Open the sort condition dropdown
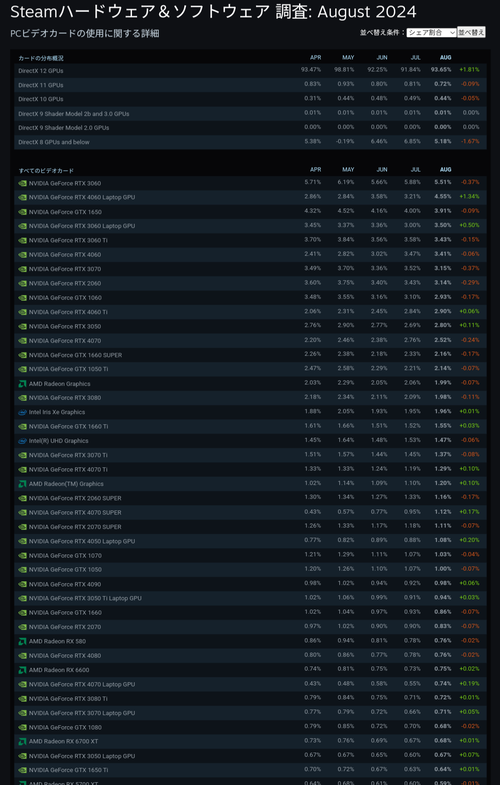Image resolution: width=500 pixels, height=785 pixels. (x=431, y=33)
